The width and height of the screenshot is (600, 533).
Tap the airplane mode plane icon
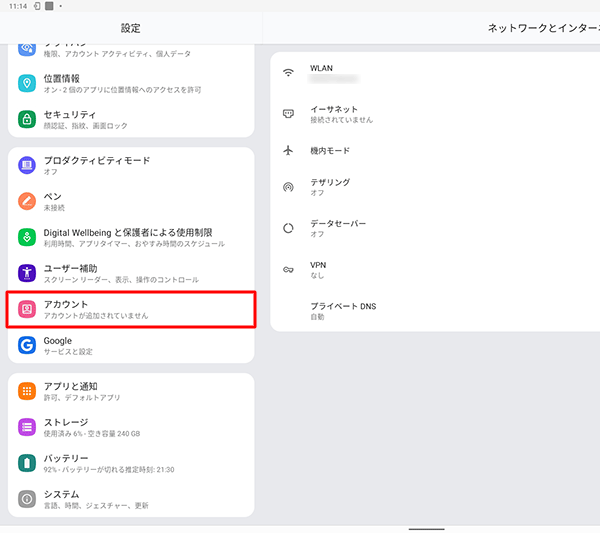pos(288,150)
